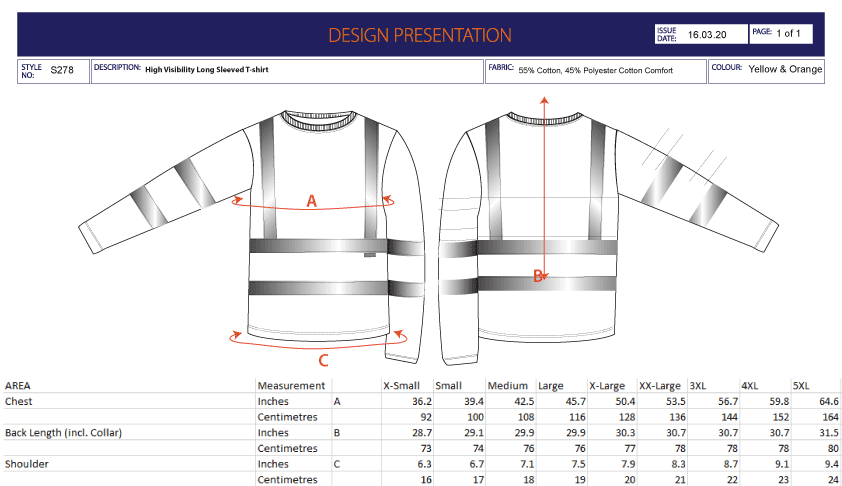Click the DESIGN PRESENTATION title

419,35
